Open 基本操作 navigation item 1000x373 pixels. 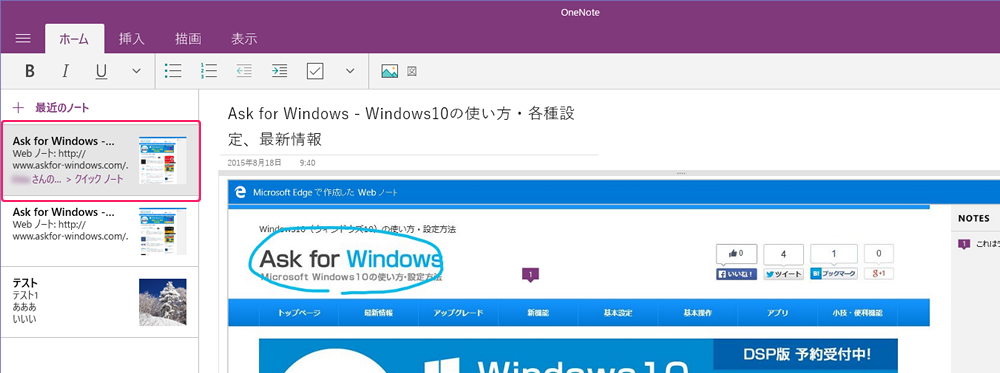[698, 314]
